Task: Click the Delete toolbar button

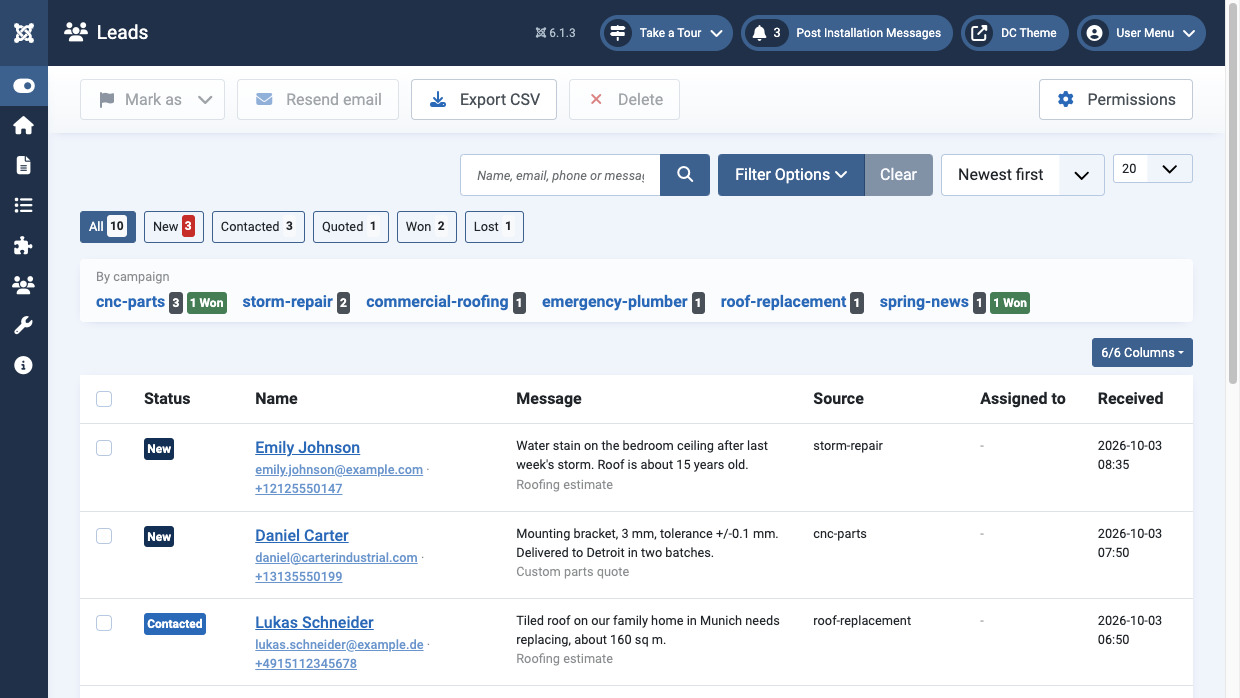Action: pyautogui.click(x=625, y=100)
